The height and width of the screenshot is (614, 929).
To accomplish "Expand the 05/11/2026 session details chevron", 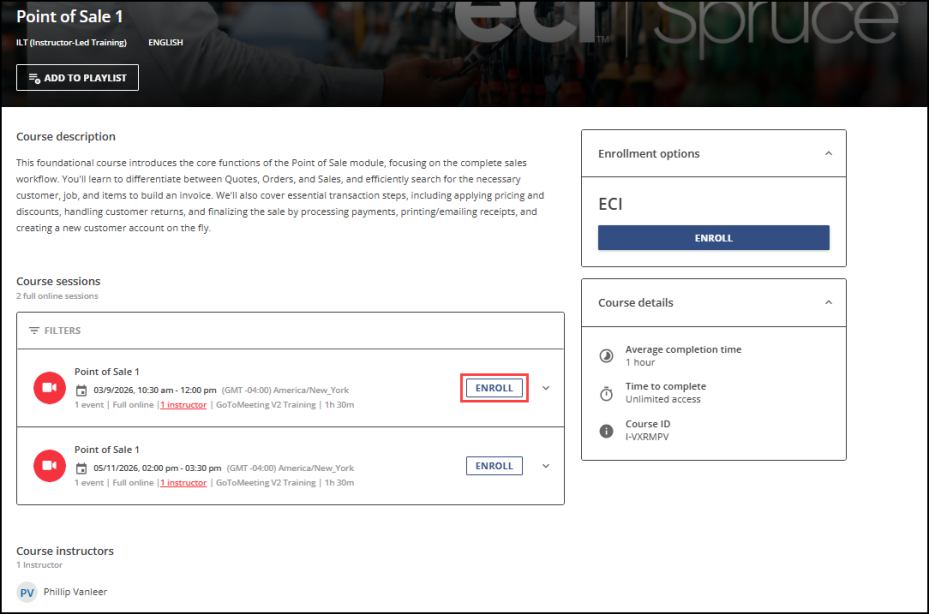I will (545, 466).
